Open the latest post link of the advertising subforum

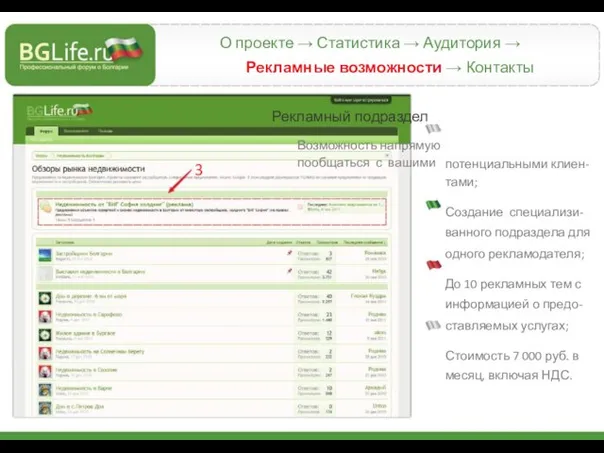355,204
